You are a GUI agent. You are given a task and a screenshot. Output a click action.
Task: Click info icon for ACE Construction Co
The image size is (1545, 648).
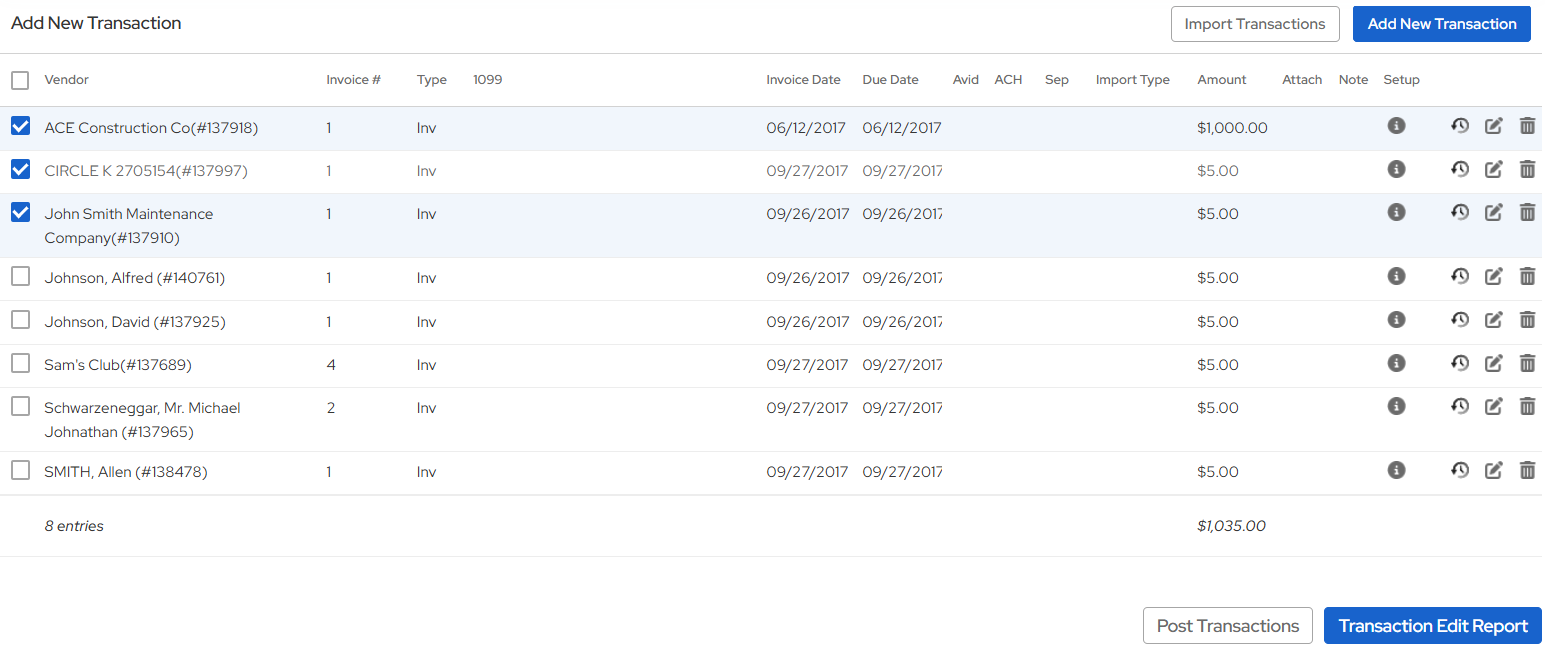[x=1396, y=126]
